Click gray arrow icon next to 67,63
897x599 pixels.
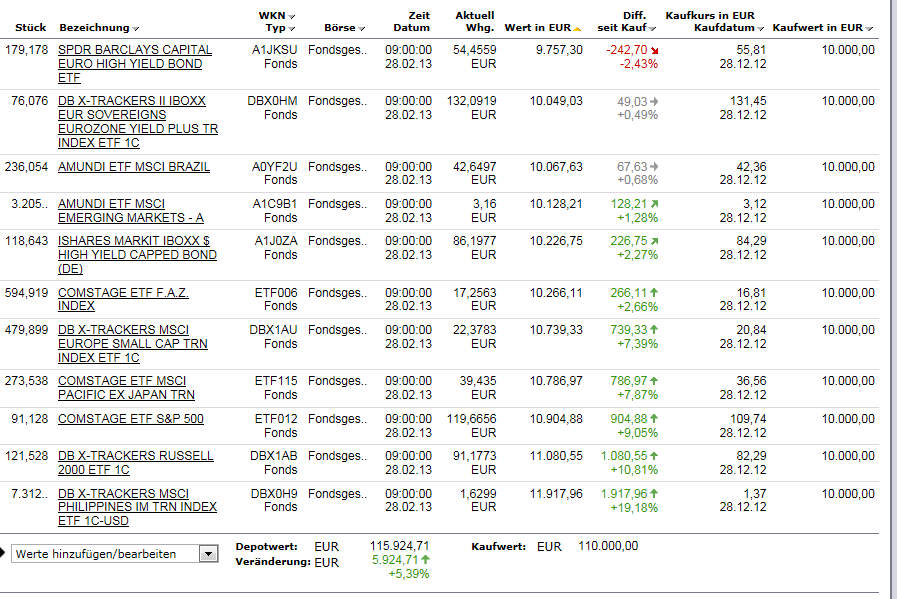click(654, 166)
